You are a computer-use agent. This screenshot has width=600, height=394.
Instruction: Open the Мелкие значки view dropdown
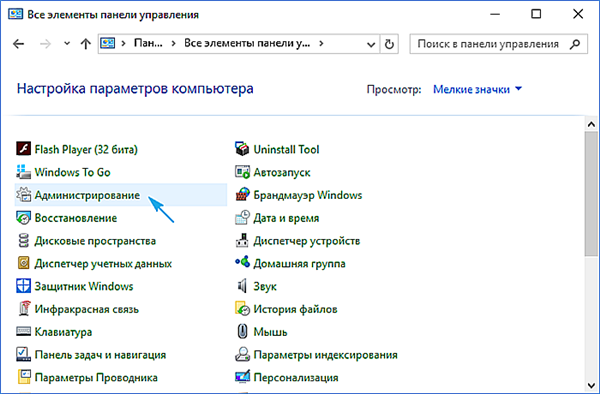pyautogui.click(x=477, y=89)
